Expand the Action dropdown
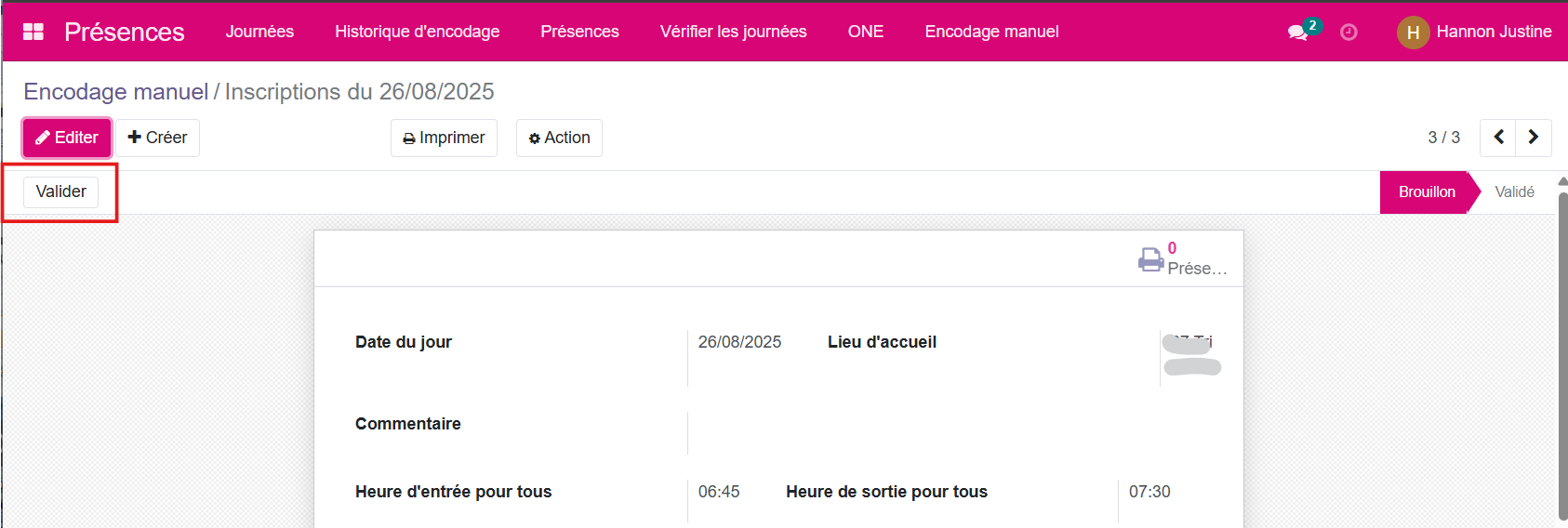The image size is (1568, 528). [x=559, y=138]
